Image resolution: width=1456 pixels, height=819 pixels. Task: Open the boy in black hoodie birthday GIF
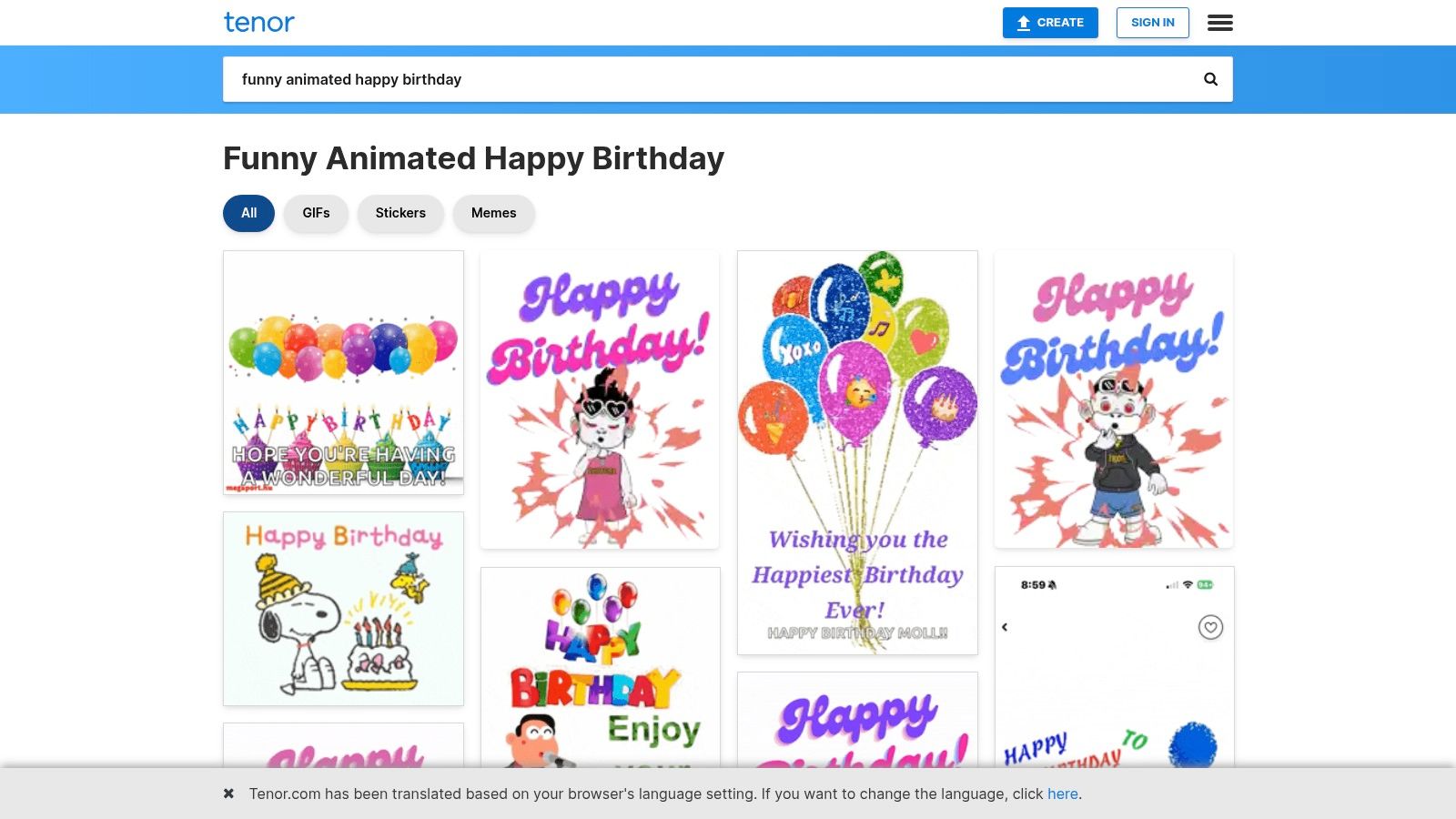click(1114, 400)
